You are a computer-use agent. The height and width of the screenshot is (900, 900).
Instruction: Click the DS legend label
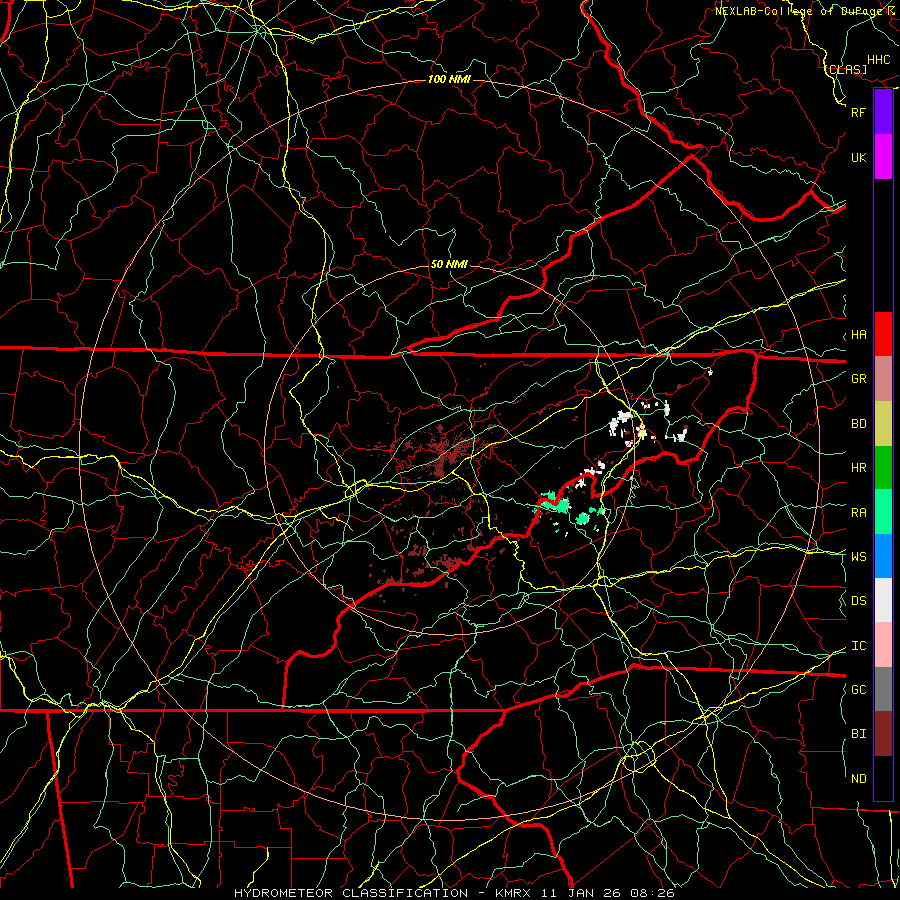(859, 601)
